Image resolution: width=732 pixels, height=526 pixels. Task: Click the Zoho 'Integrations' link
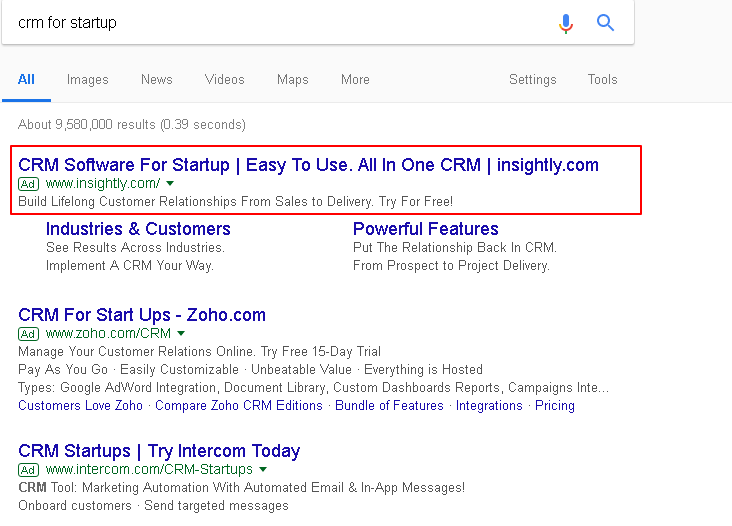pos(489,406)
